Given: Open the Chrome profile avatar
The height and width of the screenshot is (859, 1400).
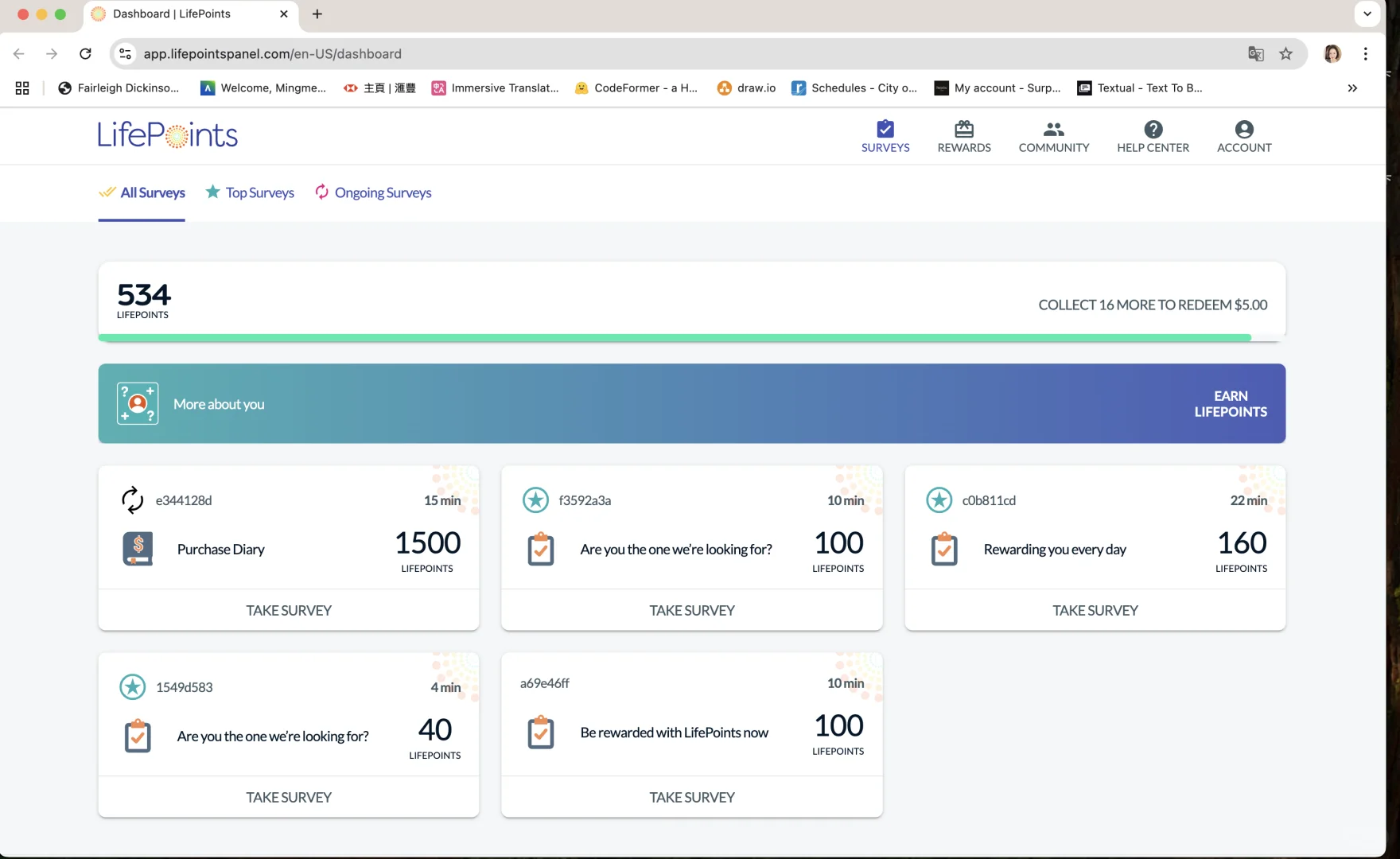Looking at the screenshot, I should [1332, 54].
